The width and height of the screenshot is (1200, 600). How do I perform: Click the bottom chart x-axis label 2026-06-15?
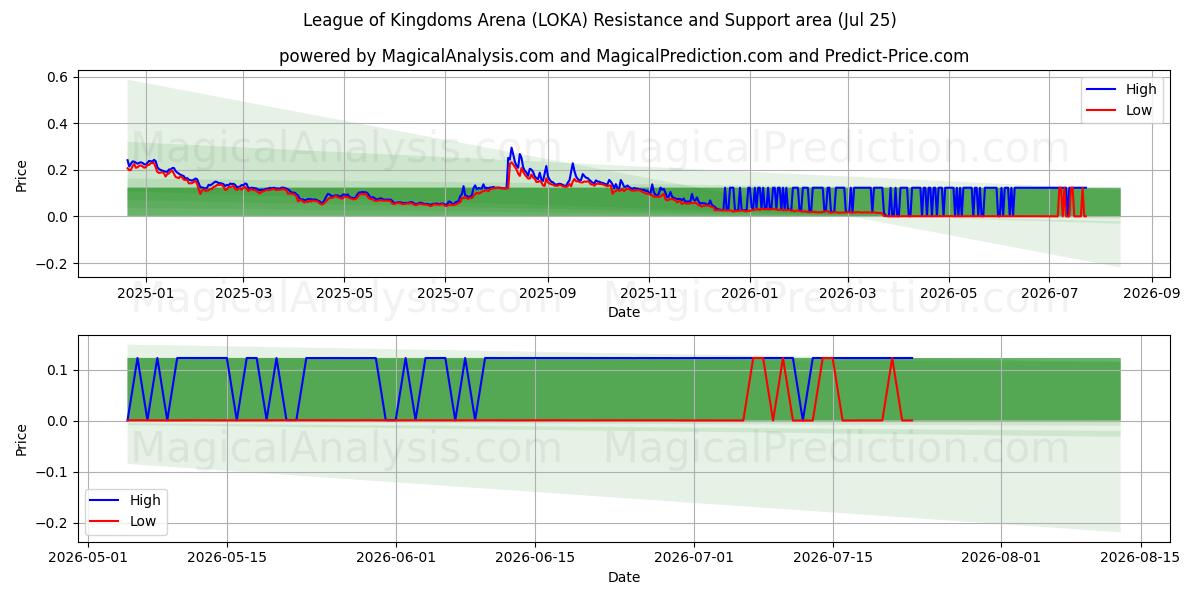tap(535, 559)
